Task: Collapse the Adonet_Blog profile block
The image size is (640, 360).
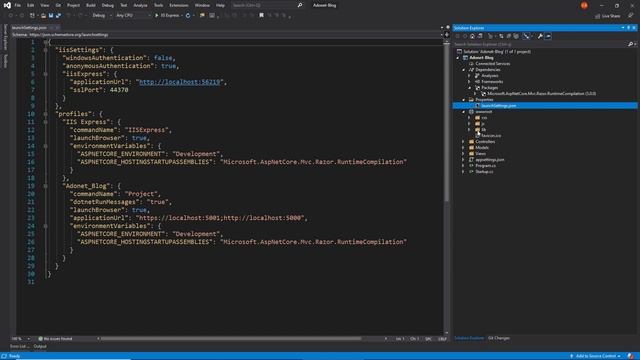Action: pos(46,186)
